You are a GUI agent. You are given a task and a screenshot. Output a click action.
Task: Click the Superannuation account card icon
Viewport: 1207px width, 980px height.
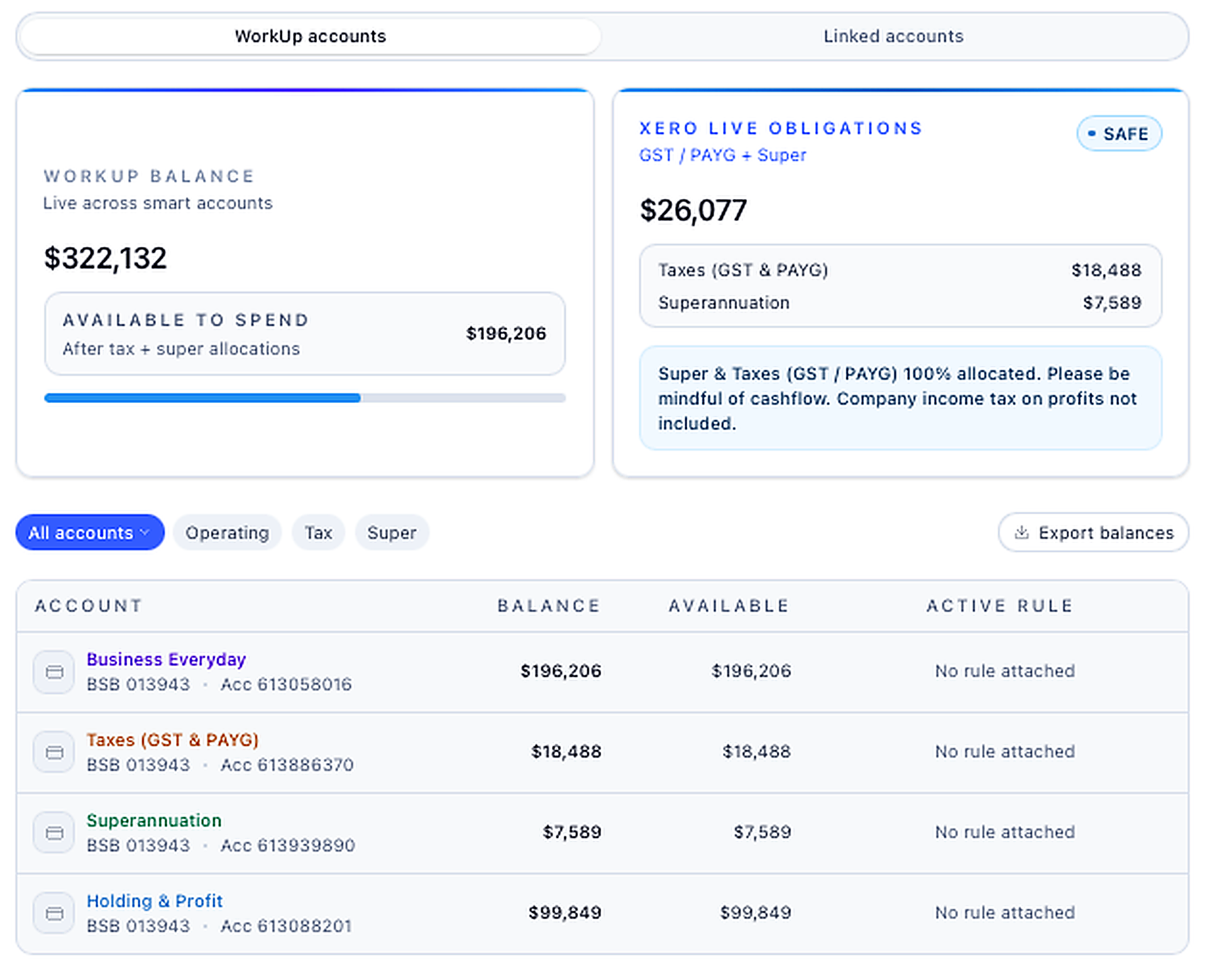click(x=53, y=832)
